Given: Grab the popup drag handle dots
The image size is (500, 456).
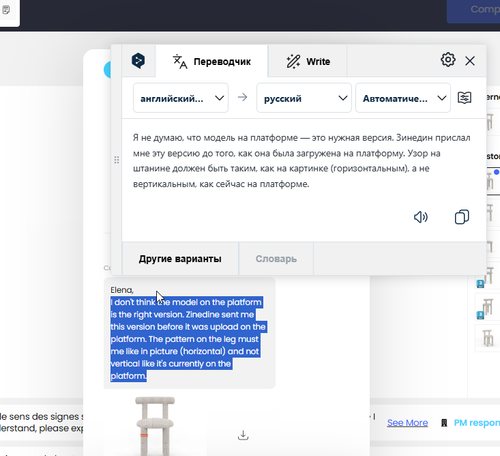Looking at the screenshot, I should coord(117,160).
